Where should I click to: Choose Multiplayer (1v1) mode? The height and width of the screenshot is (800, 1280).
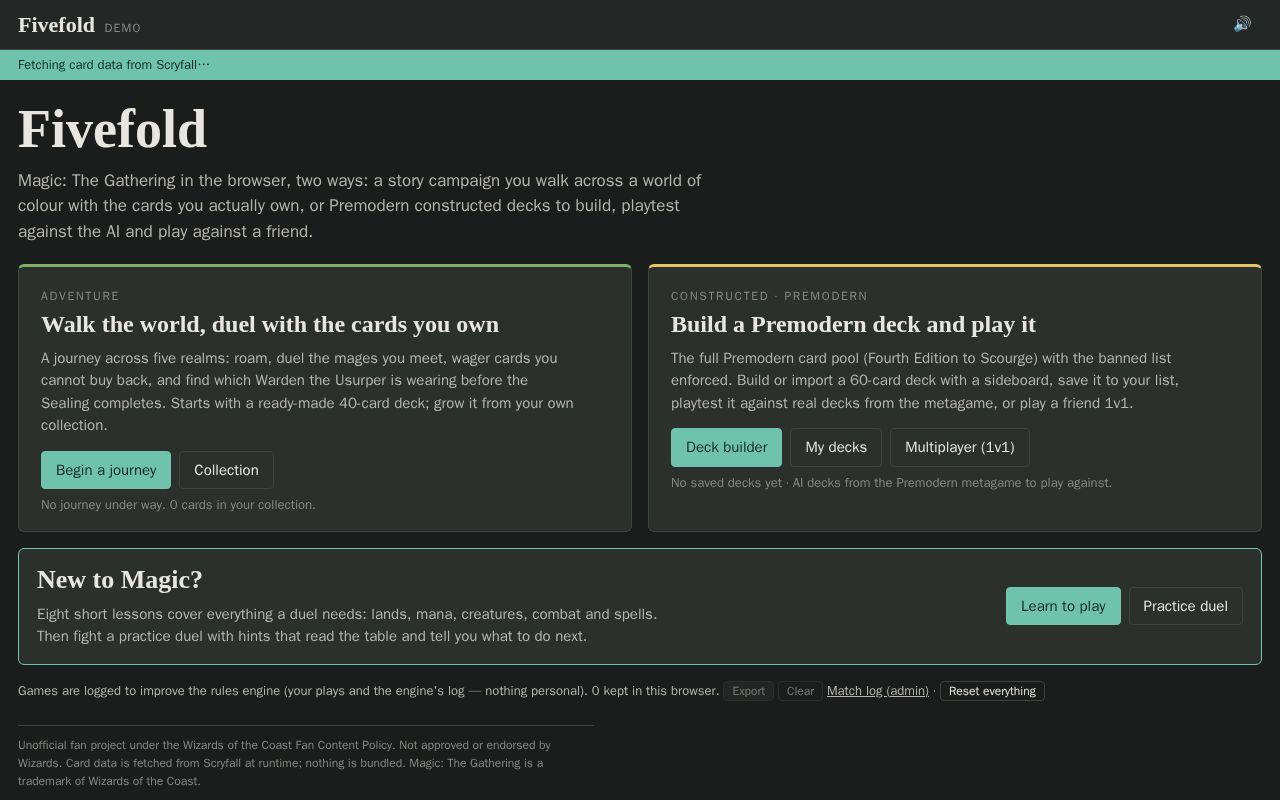(959, 447)
